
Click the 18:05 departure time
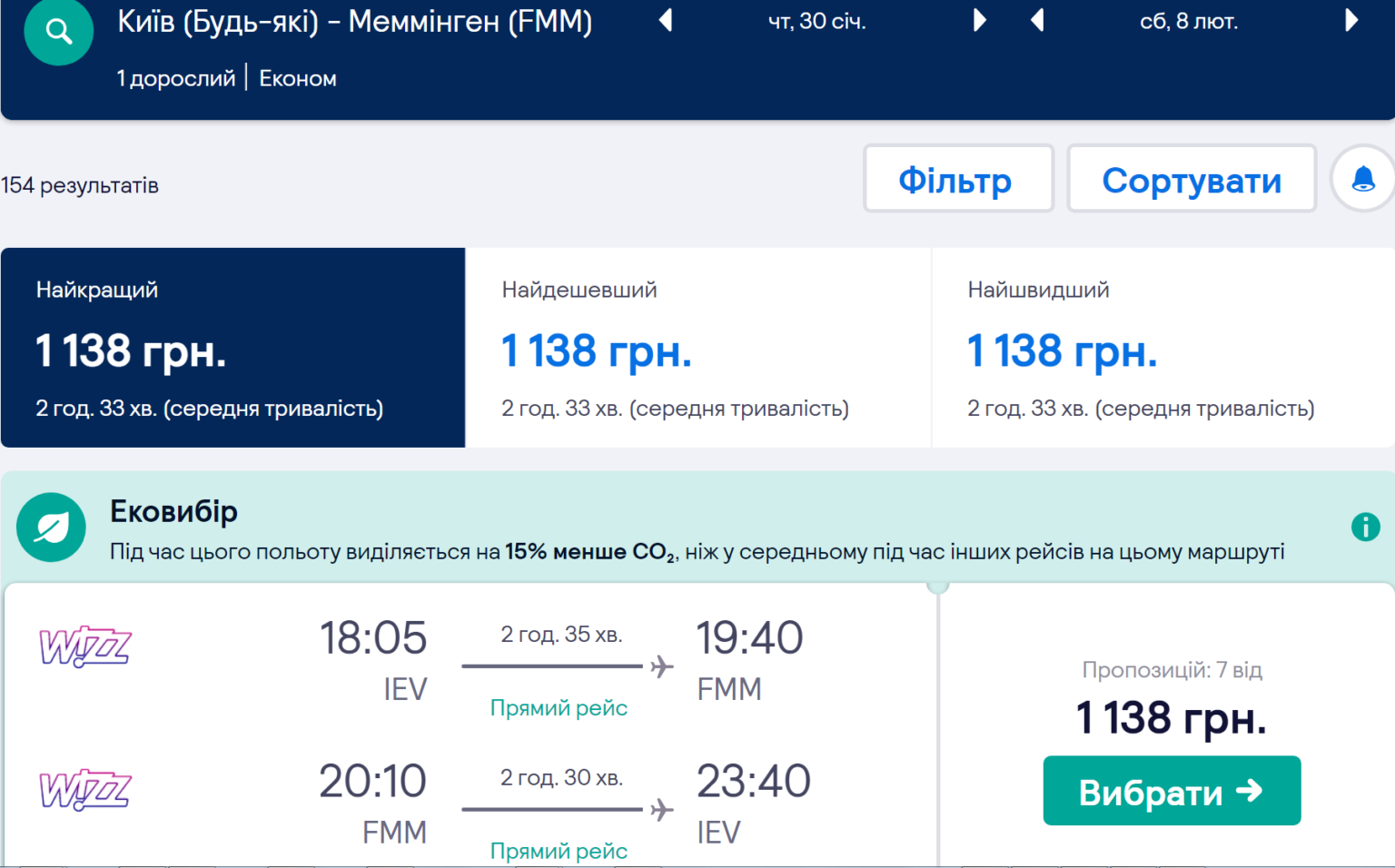point(372,637)
